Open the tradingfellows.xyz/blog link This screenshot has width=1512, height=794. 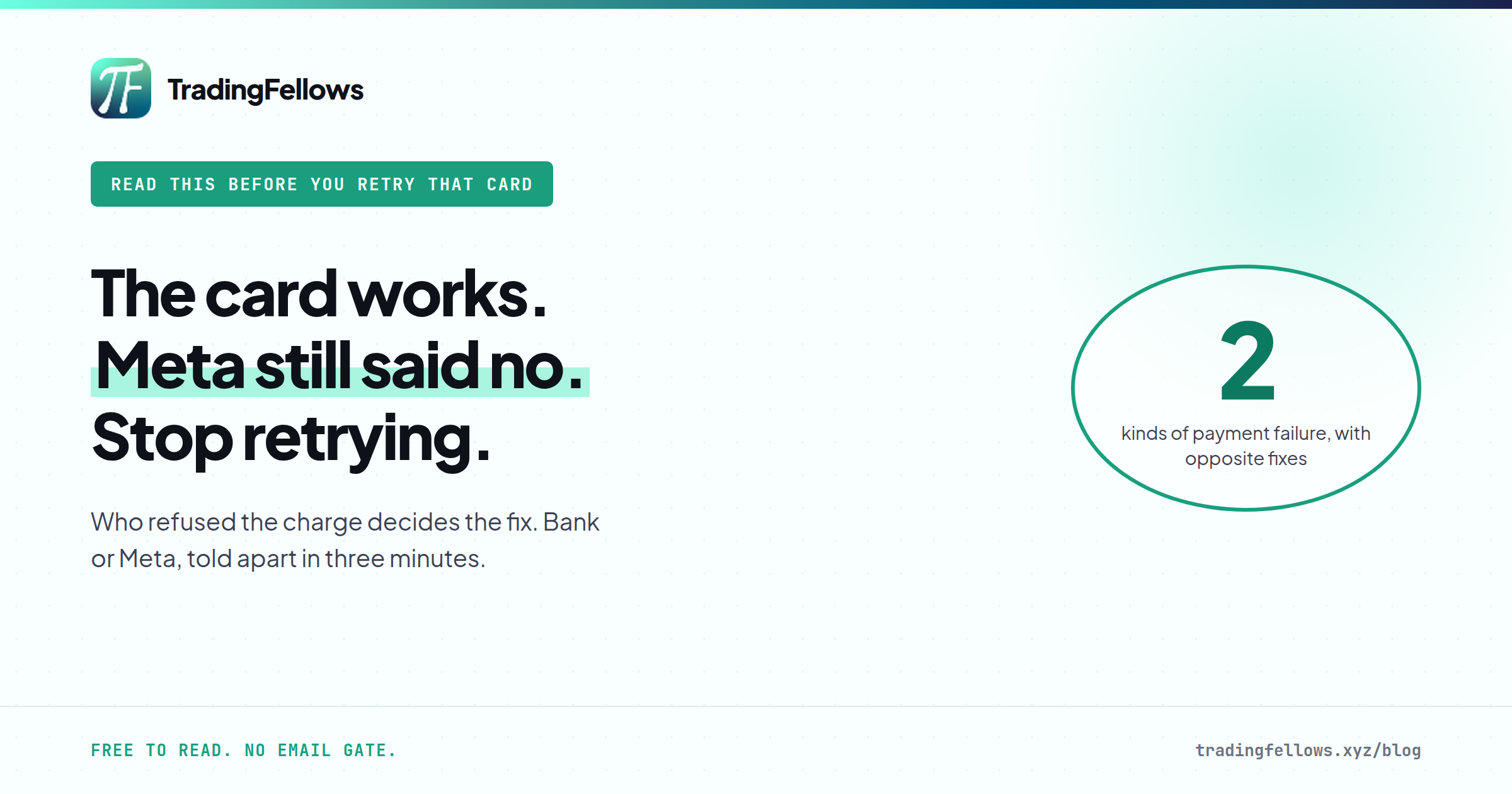pos(1308,751)
